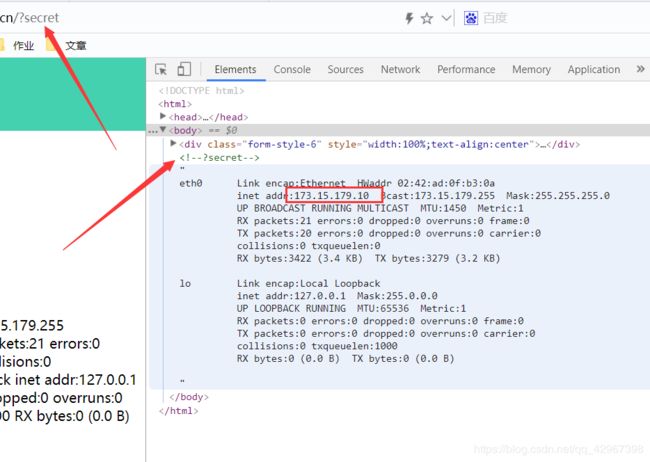Screen dimensions: 650x462
Task: Select the closing </body> tag
Action: point(189,397)
